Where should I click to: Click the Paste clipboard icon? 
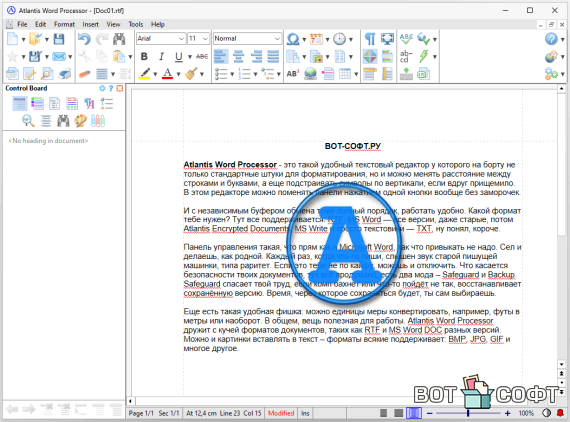point(119,56)
